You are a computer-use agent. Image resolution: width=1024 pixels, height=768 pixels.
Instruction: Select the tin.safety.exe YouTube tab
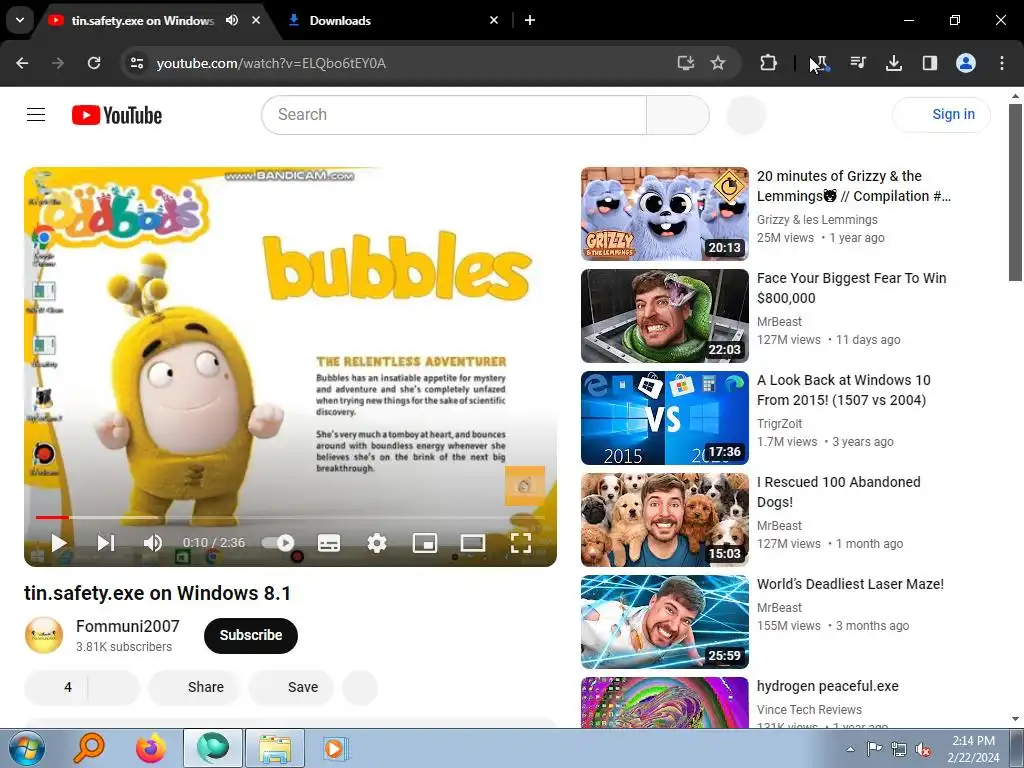pos(142,20)
